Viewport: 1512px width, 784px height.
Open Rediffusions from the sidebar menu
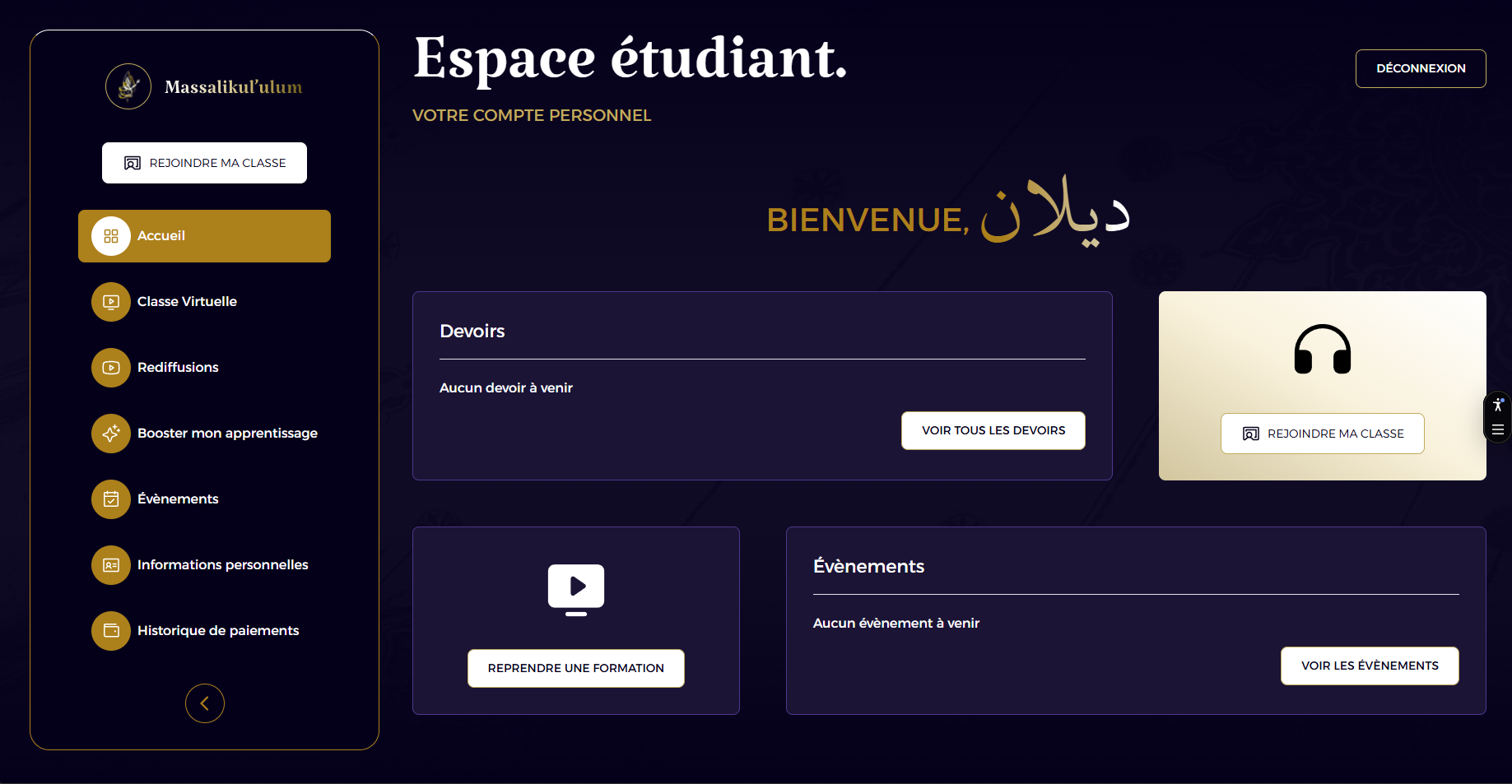[178, 368]
